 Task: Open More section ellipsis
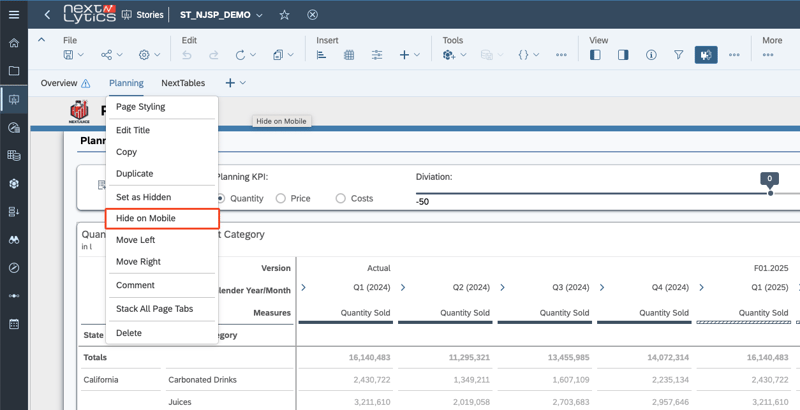[768, 55]
